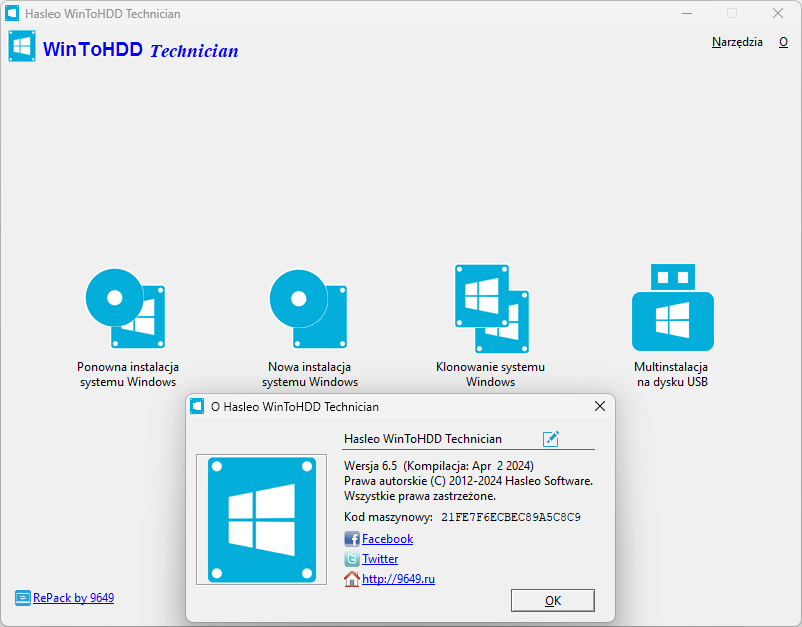Image resolution: width=802 pixels, height=627 pixels.
Task: Choose the Multinstalacja na dysku USB icon
Action: coord(673,307)
